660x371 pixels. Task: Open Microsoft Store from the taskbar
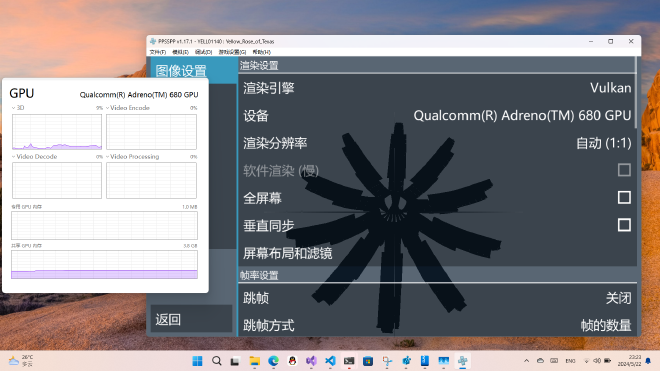368,361
